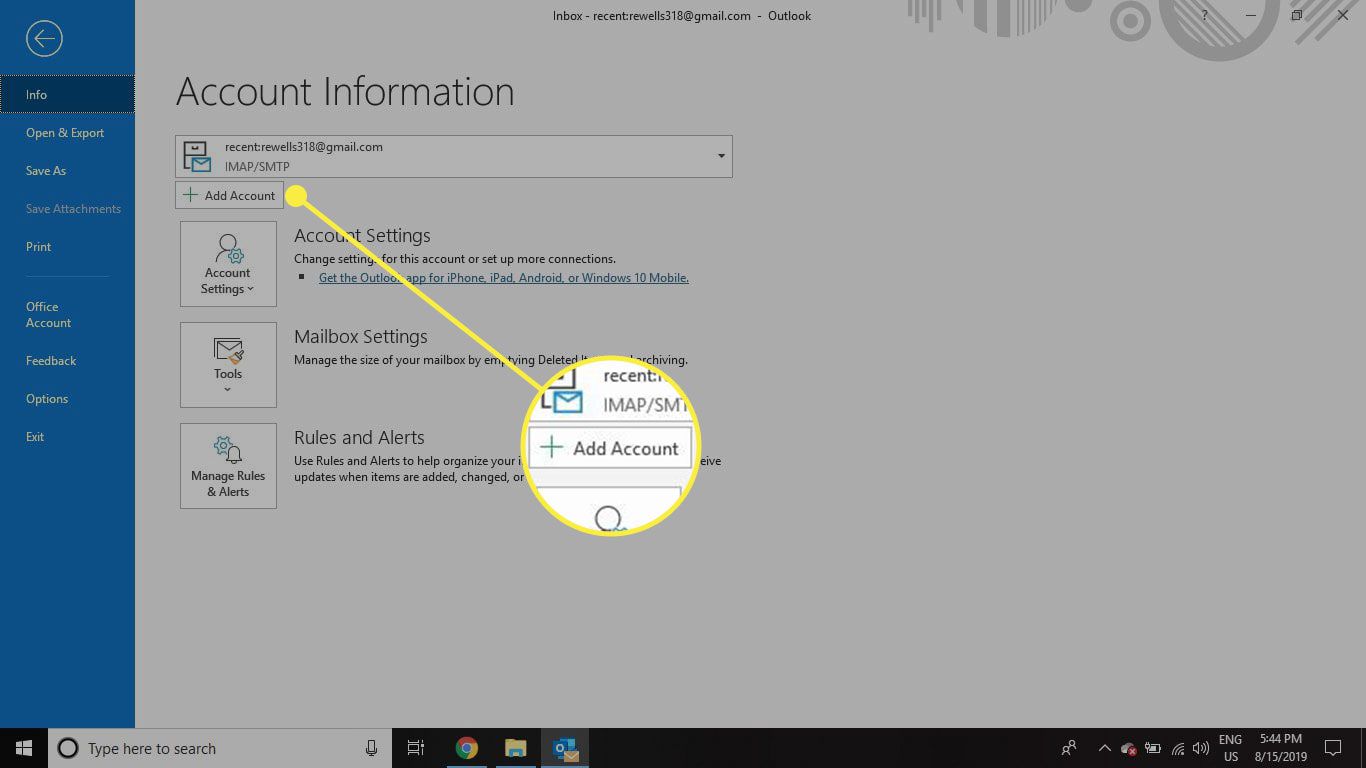Viewport: 1366px width, 768px height.
Task: Open the clock showing 5:44 PM
Action: pyautogui.click(x=1281, y=748)
